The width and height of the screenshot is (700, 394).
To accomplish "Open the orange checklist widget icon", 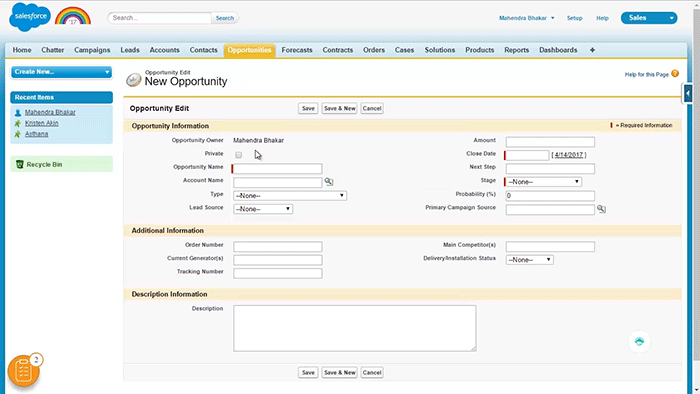I will 24,371.
